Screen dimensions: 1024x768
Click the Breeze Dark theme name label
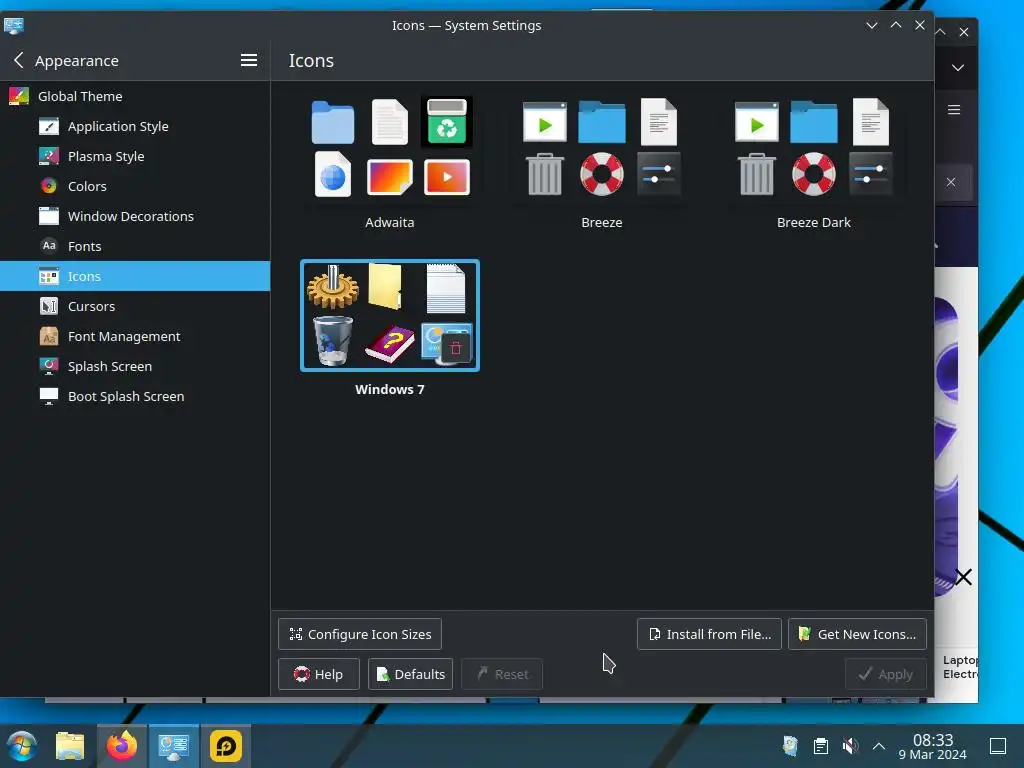pyautogui.click(x=814, y=222)
